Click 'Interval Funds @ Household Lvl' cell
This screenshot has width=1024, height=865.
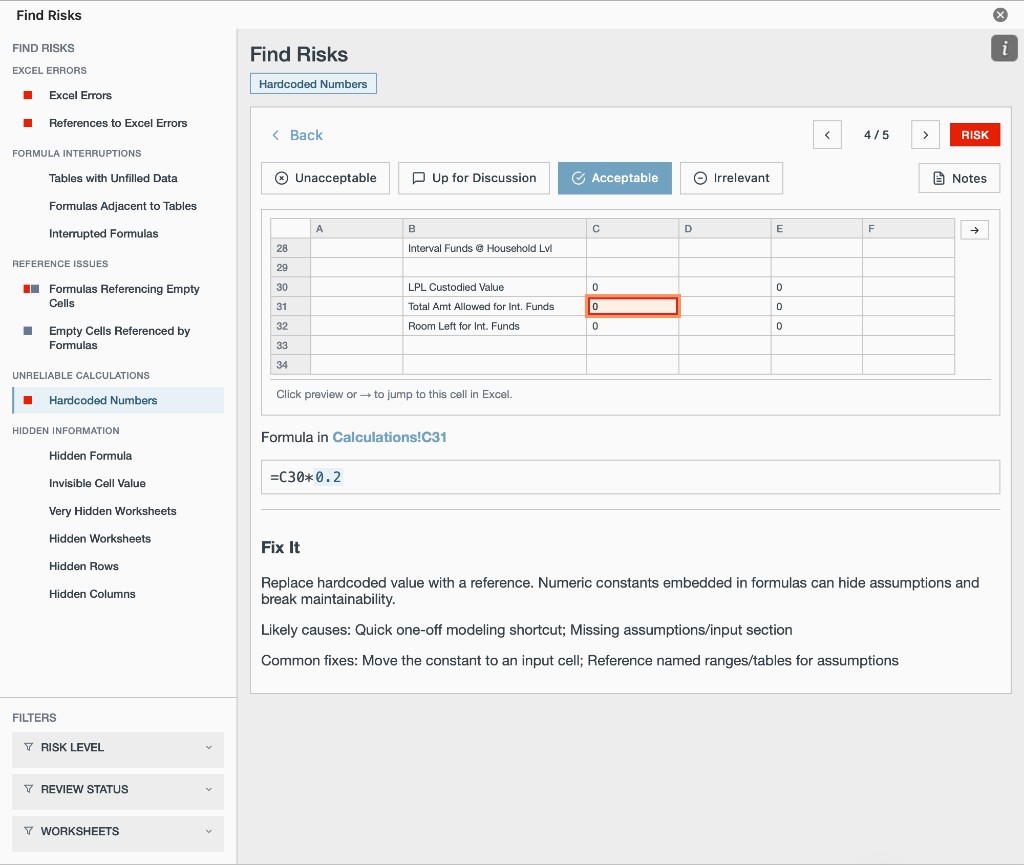[494, 248]
